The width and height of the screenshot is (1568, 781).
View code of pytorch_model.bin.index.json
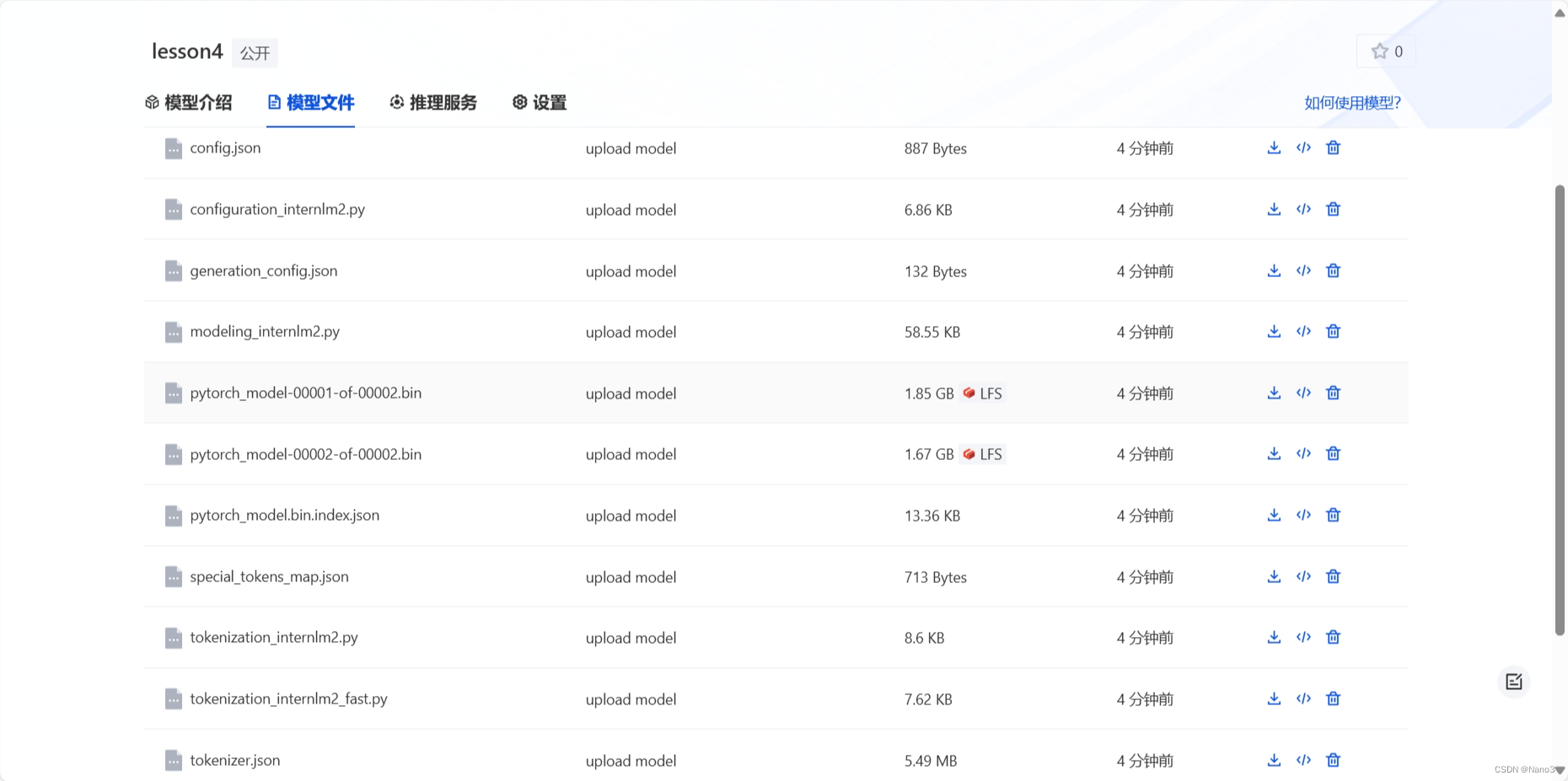(x=1303, y=515)
